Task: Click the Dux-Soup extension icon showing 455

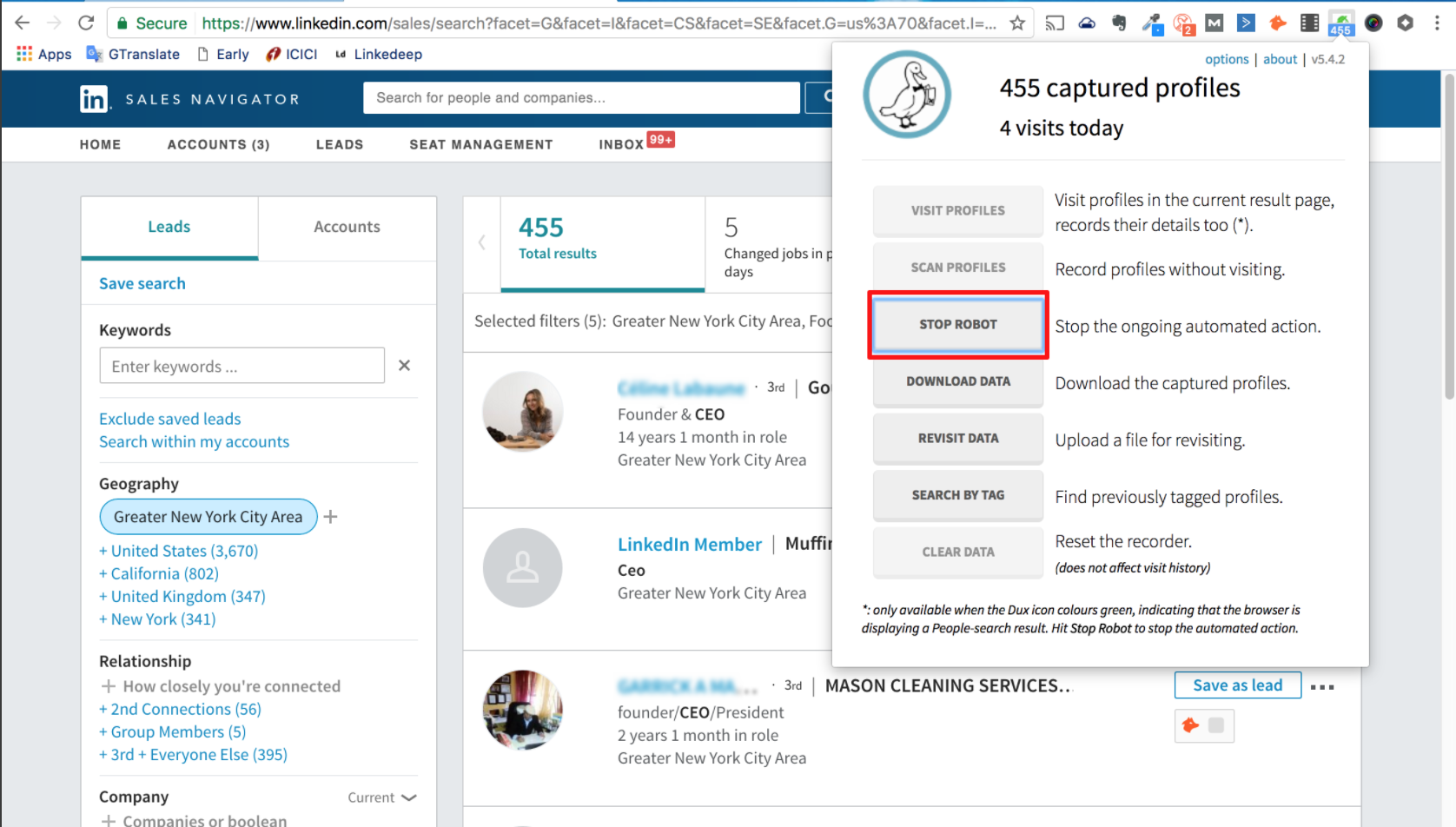Action: [1340, 23]
